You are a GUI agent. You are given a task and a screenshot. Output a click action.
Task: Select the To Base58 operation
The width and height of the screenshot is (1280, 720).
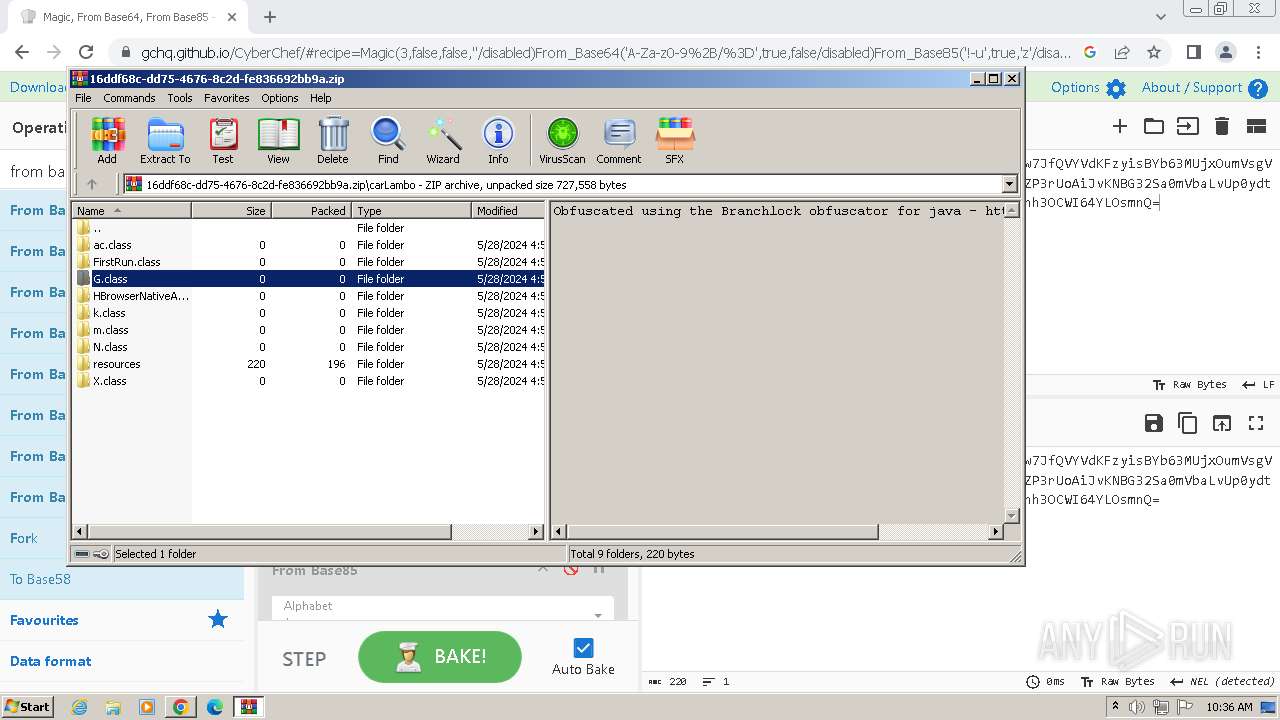coord(122,579)
